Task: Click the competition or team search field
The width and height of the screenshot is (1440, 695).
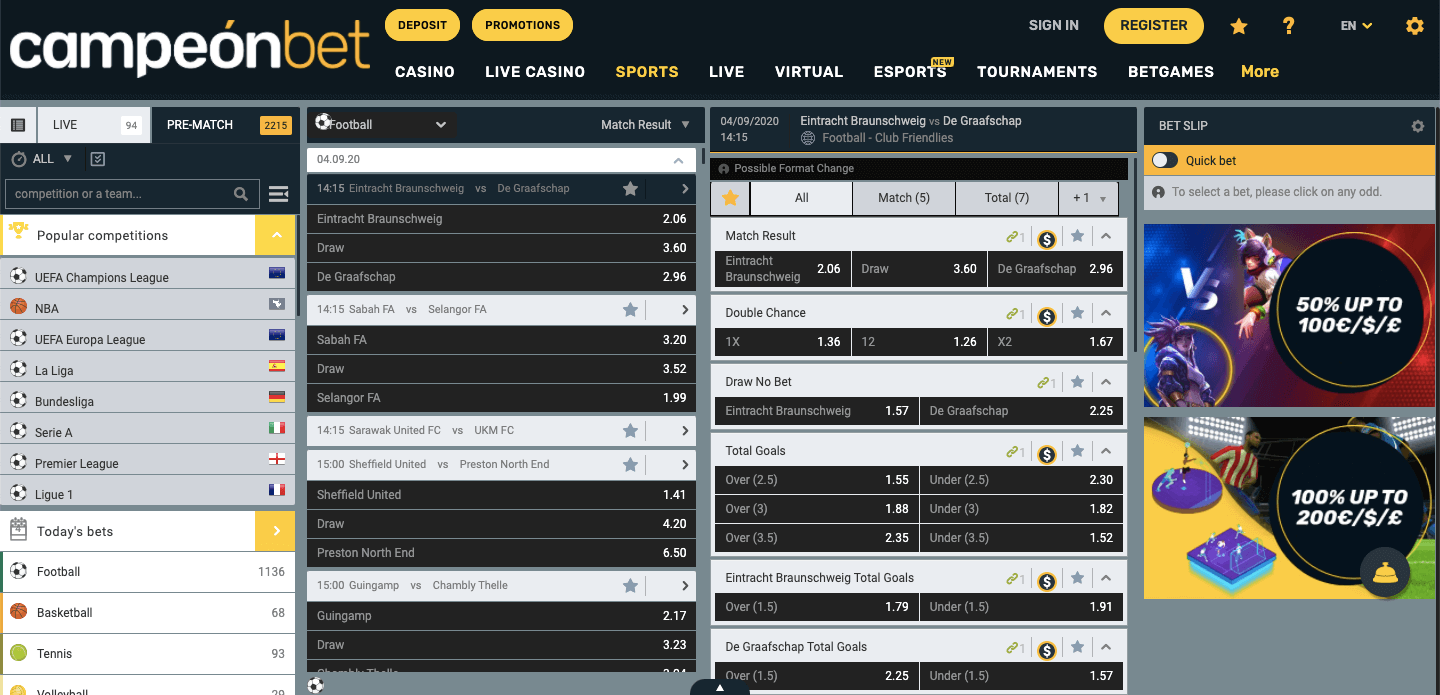Action: tap(120, 194)
